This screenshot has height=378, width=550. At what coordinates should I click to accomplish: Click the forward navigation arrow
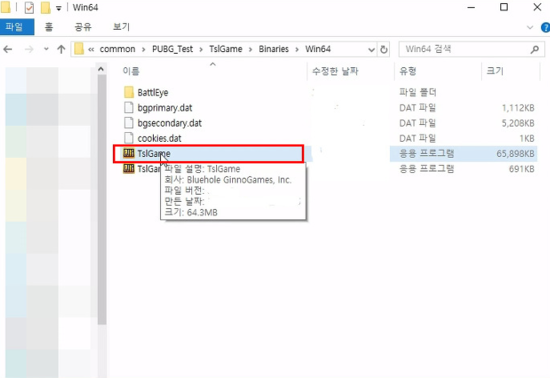click(29, 49)
